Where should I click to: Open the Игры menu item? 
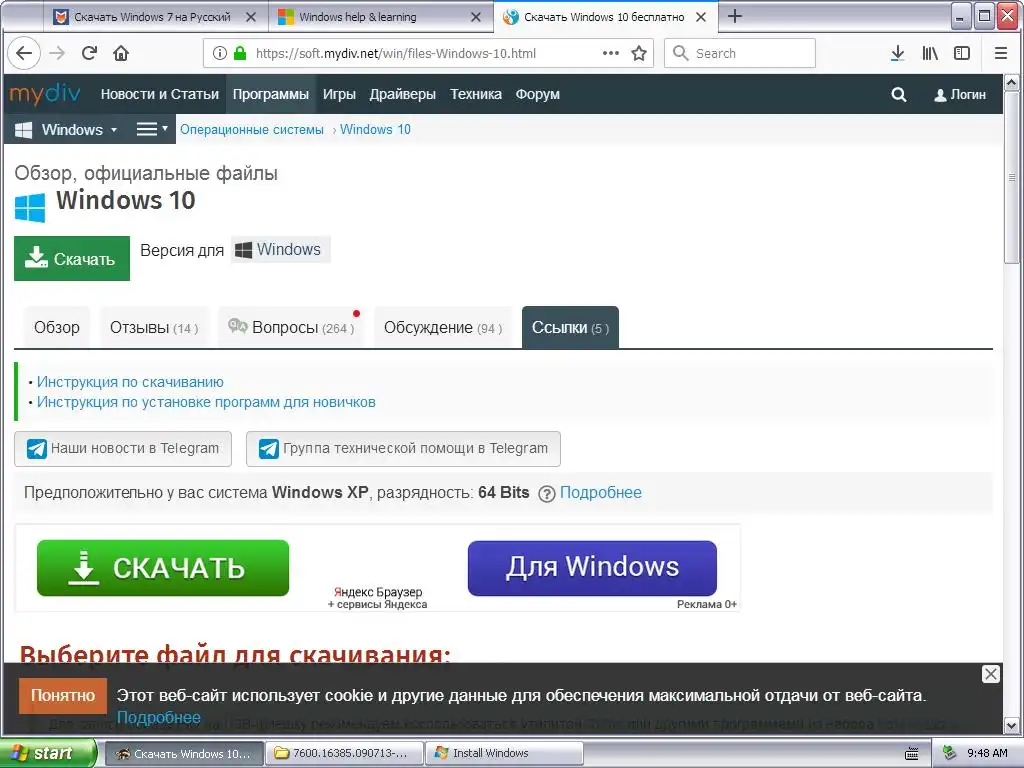pos(339,94)
